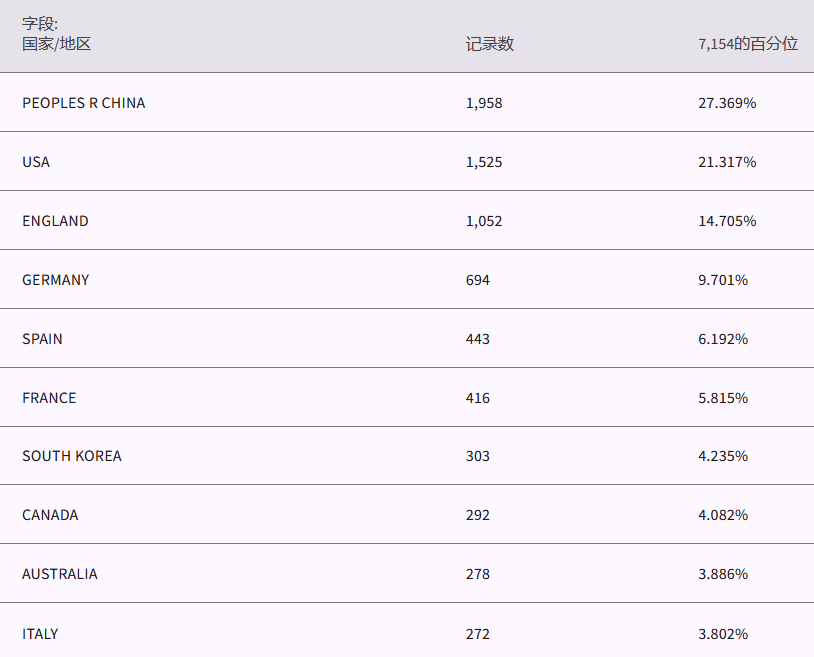Screen dimensions: 814x657
Task: Select the SOUTH KOREA row label
Action: click(72, 456)
